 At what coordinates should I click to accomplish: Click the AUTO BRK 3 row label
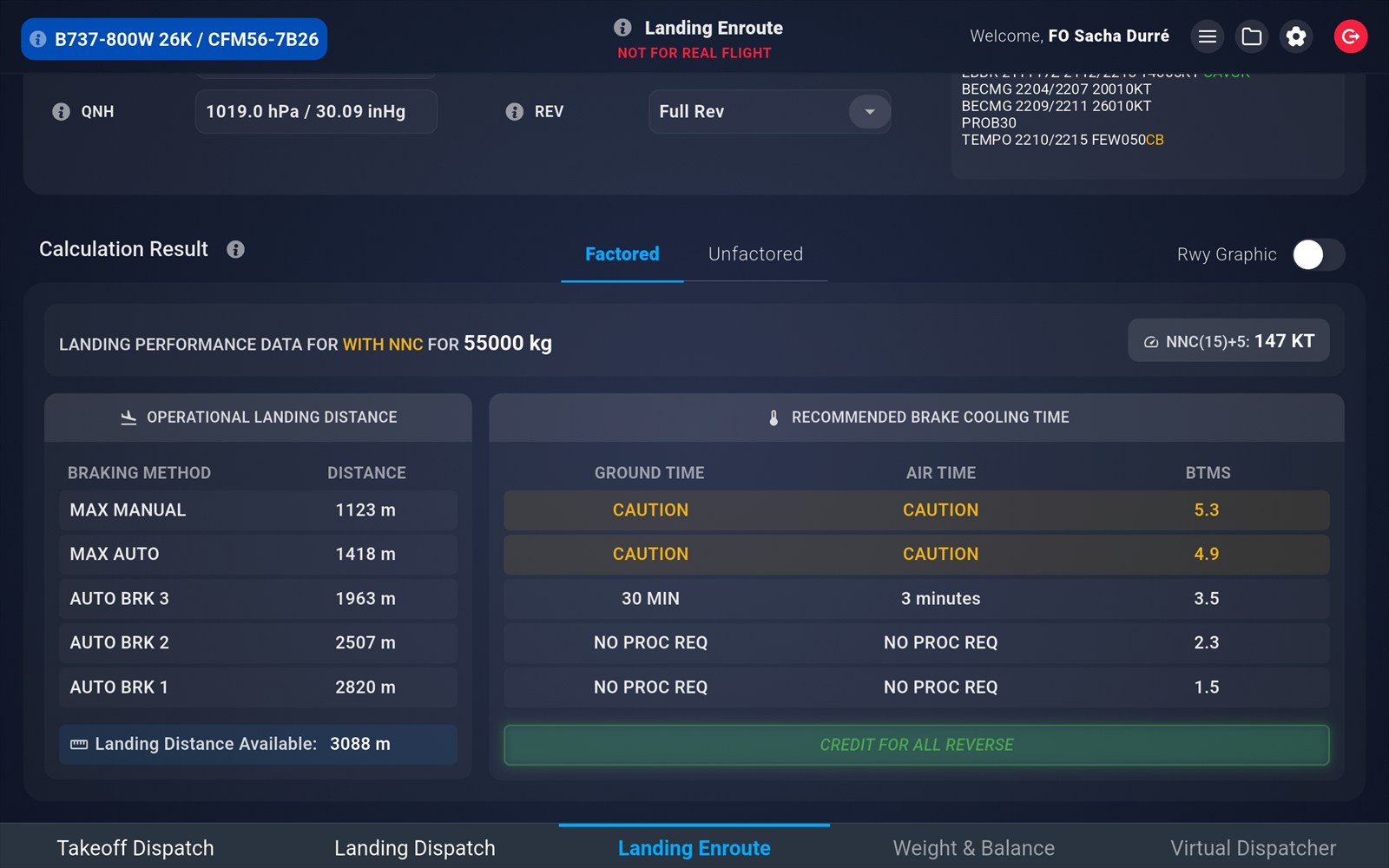pyautogui.click(x=119, y=599)
